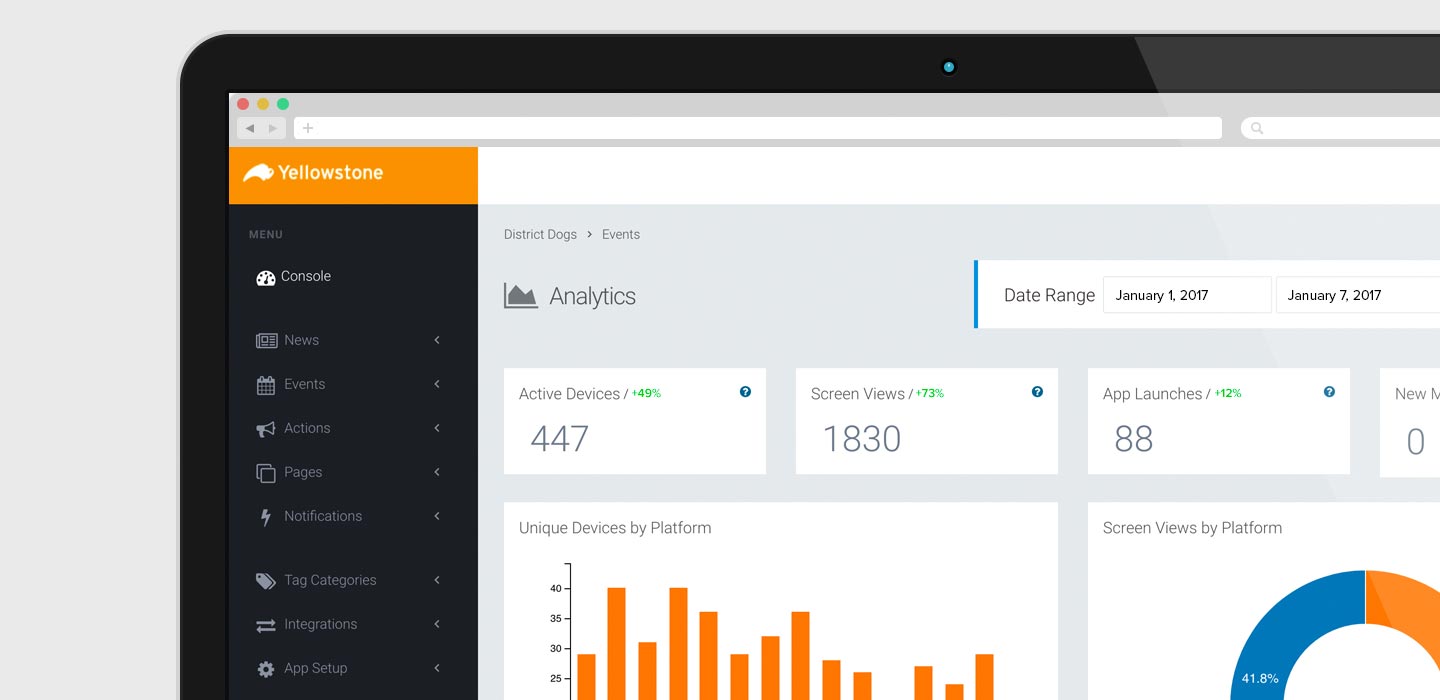Click the Console dashboard gauge icon
1440x700 pixels.
click(265, 278)
